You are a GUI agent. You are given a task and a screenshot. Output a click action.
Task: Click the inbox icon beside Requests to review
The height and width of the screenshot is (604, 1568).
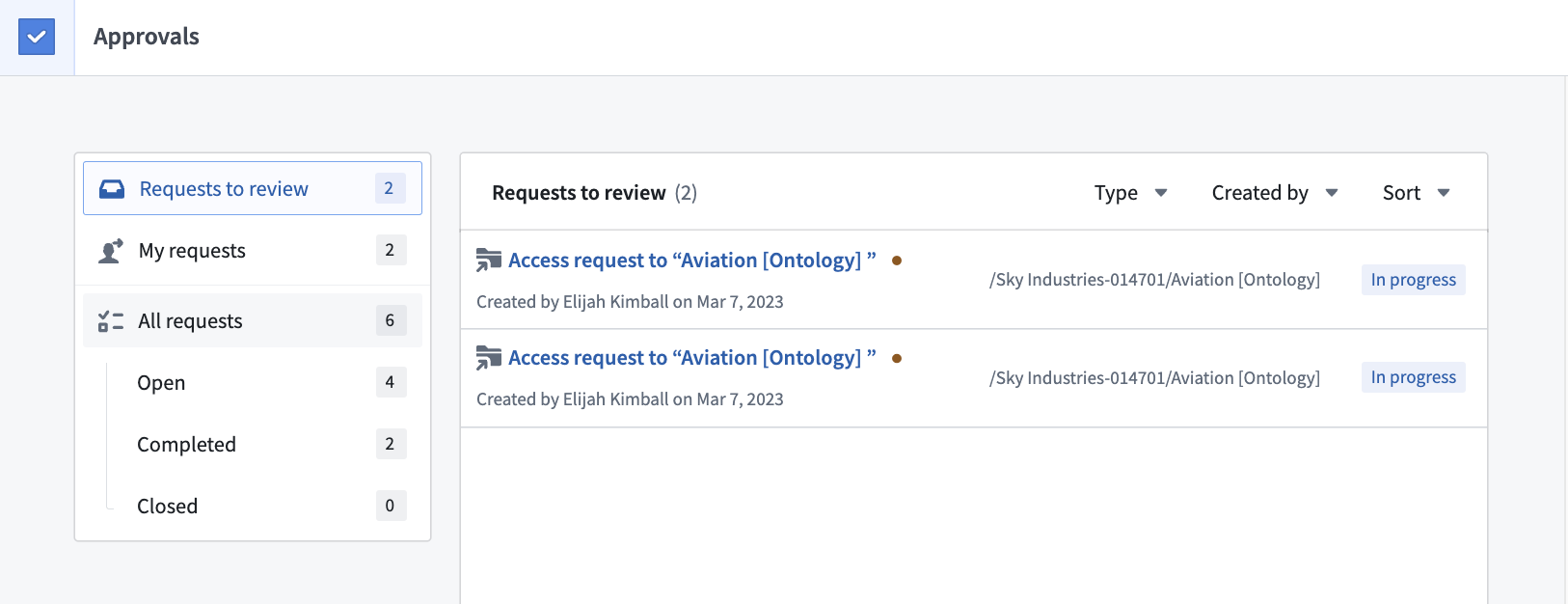[x=112, y=189]
